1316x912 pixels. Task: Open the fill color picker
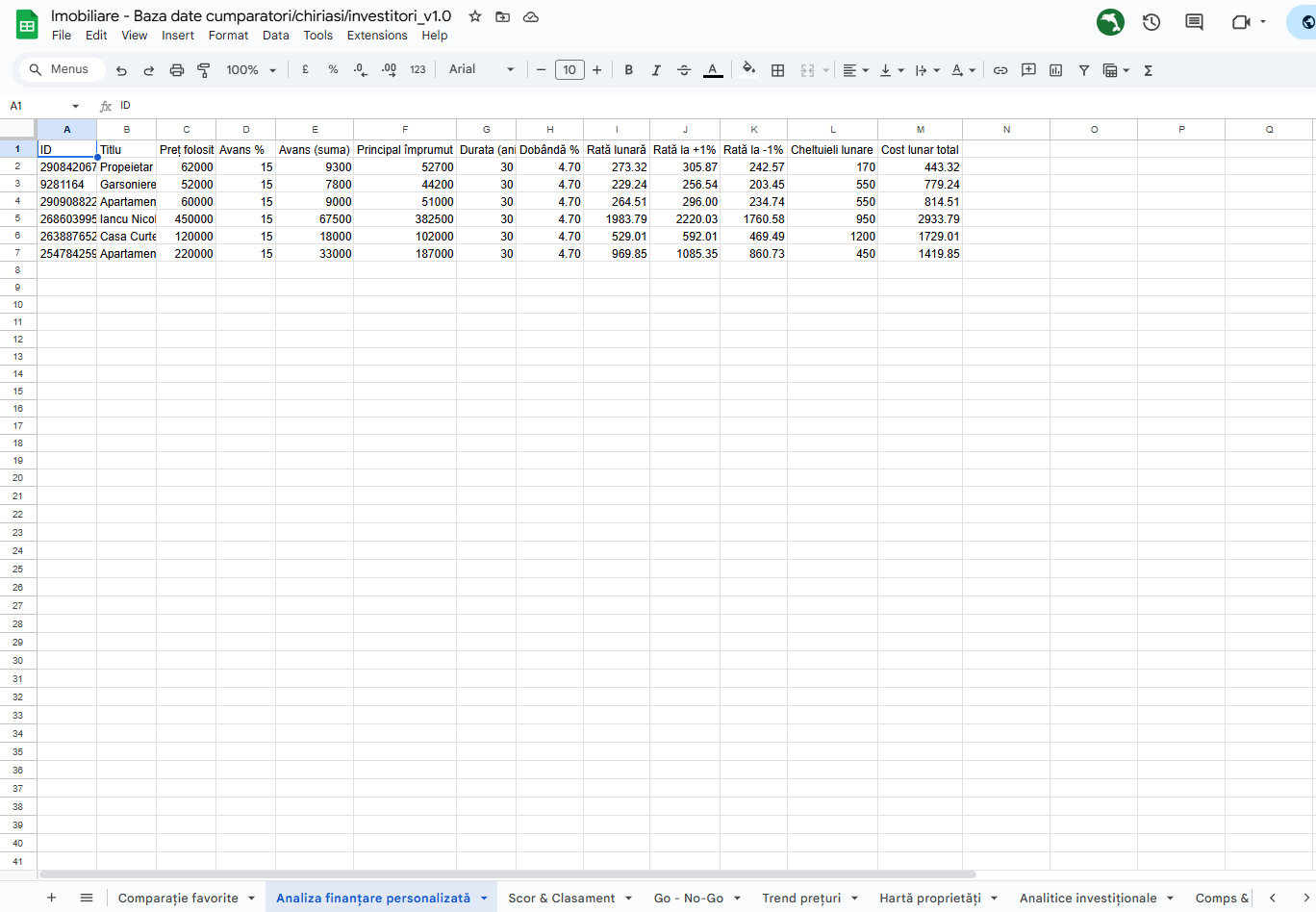click(748, 69)
